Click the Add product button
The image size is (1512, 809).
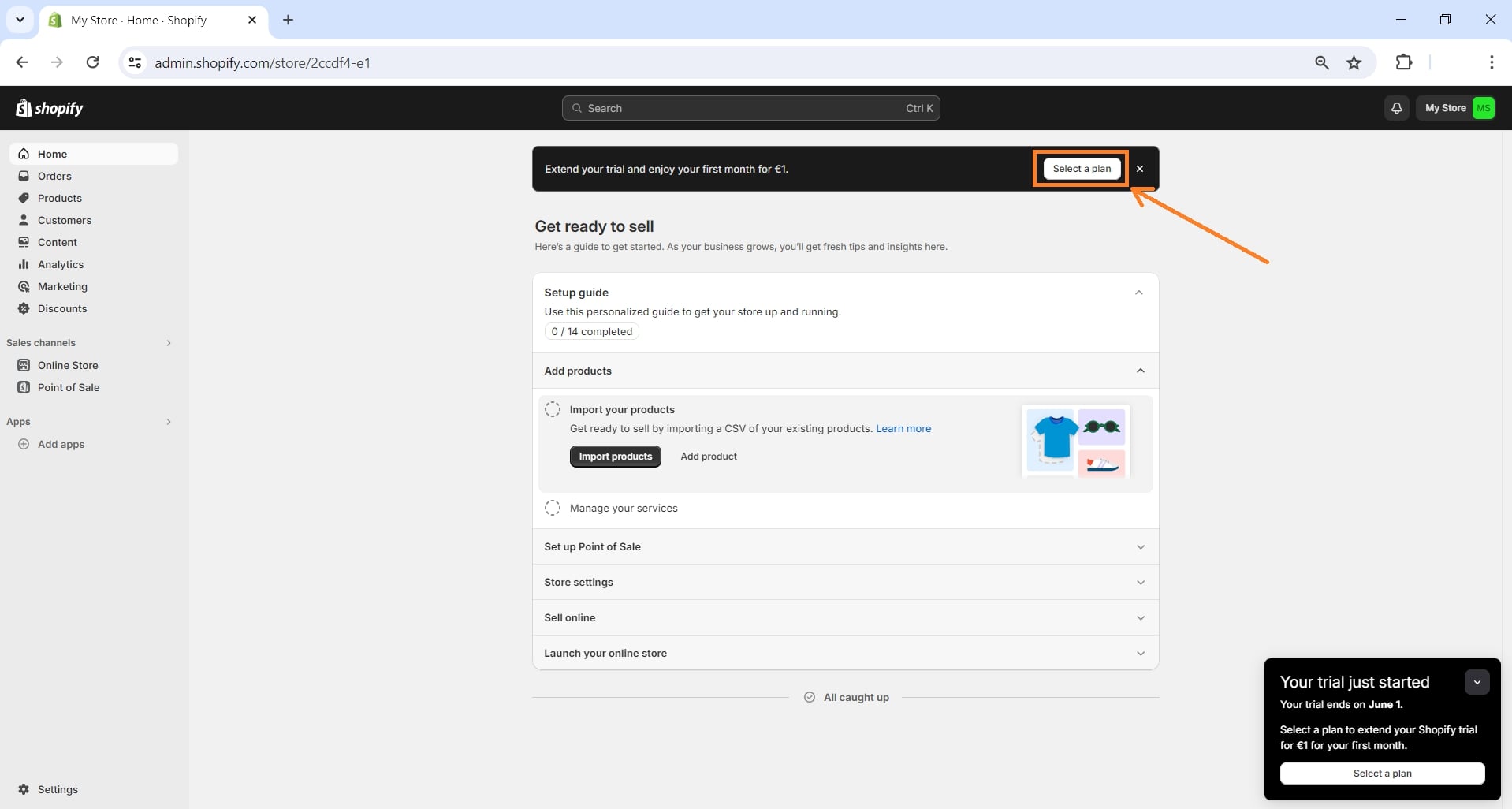point(709,457)
